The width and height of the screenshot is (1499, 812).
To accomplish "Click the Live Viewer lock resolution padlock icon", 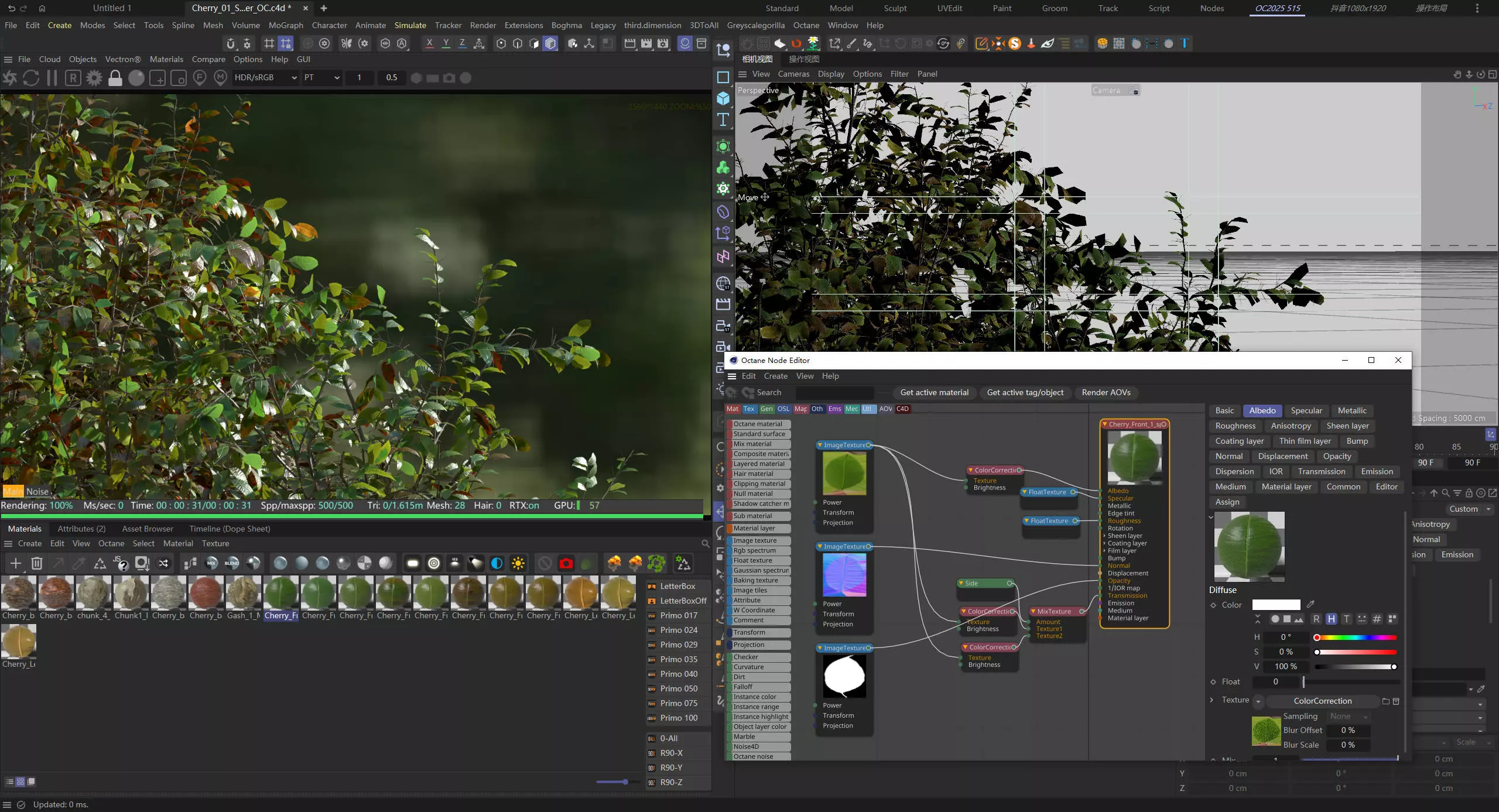I will point(115,78).
